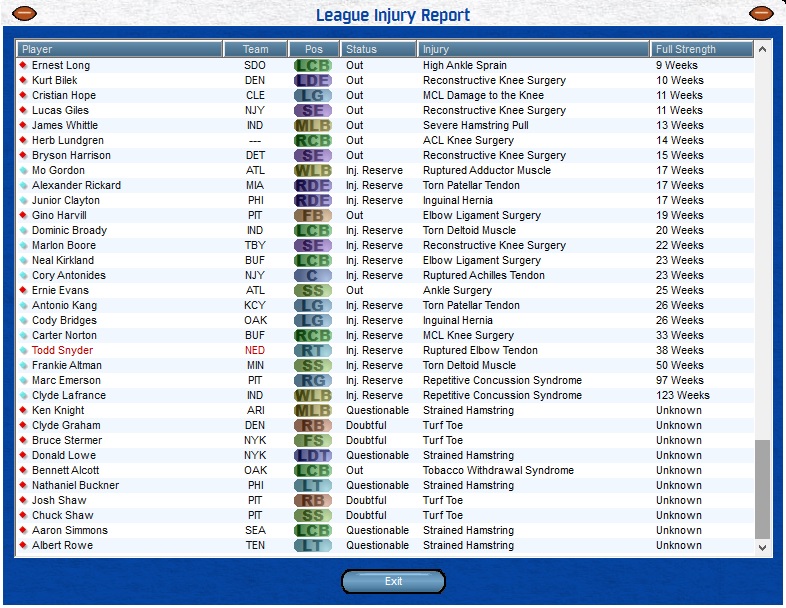
Task: Click the red diamond marker beside Kurt Bilek
Action: pos(23,81)
